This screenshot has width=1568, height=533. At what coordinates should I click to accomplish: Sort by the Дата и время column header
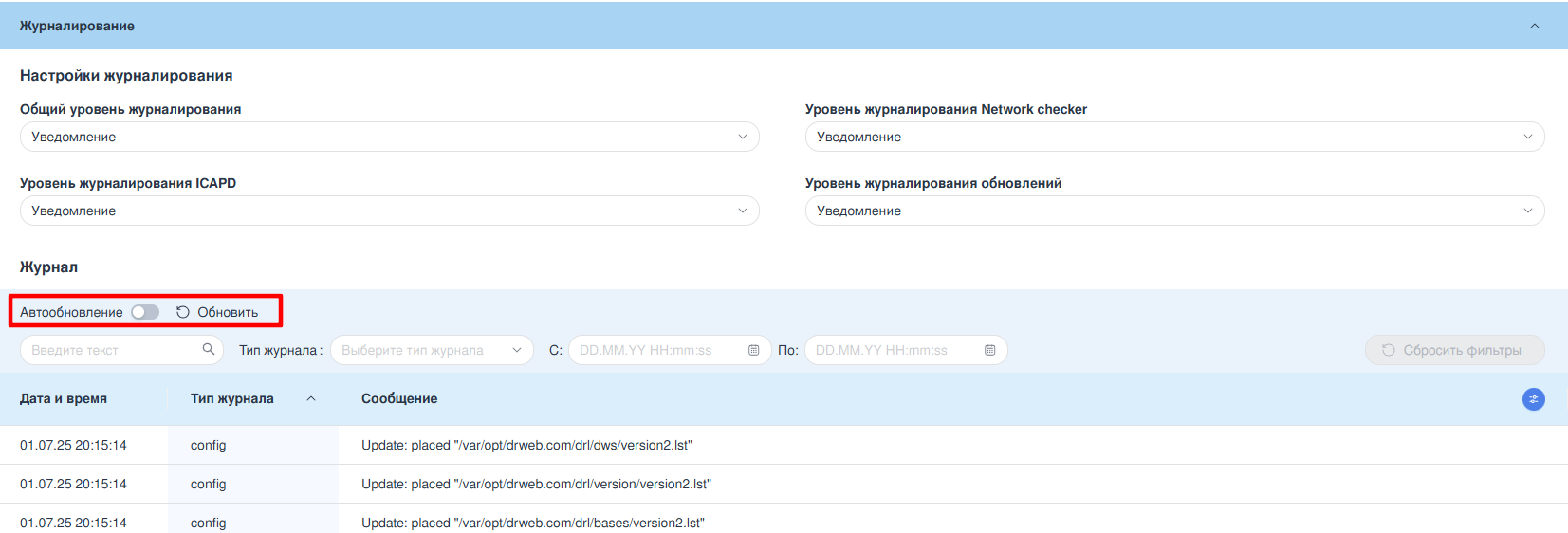pos(64,399)
